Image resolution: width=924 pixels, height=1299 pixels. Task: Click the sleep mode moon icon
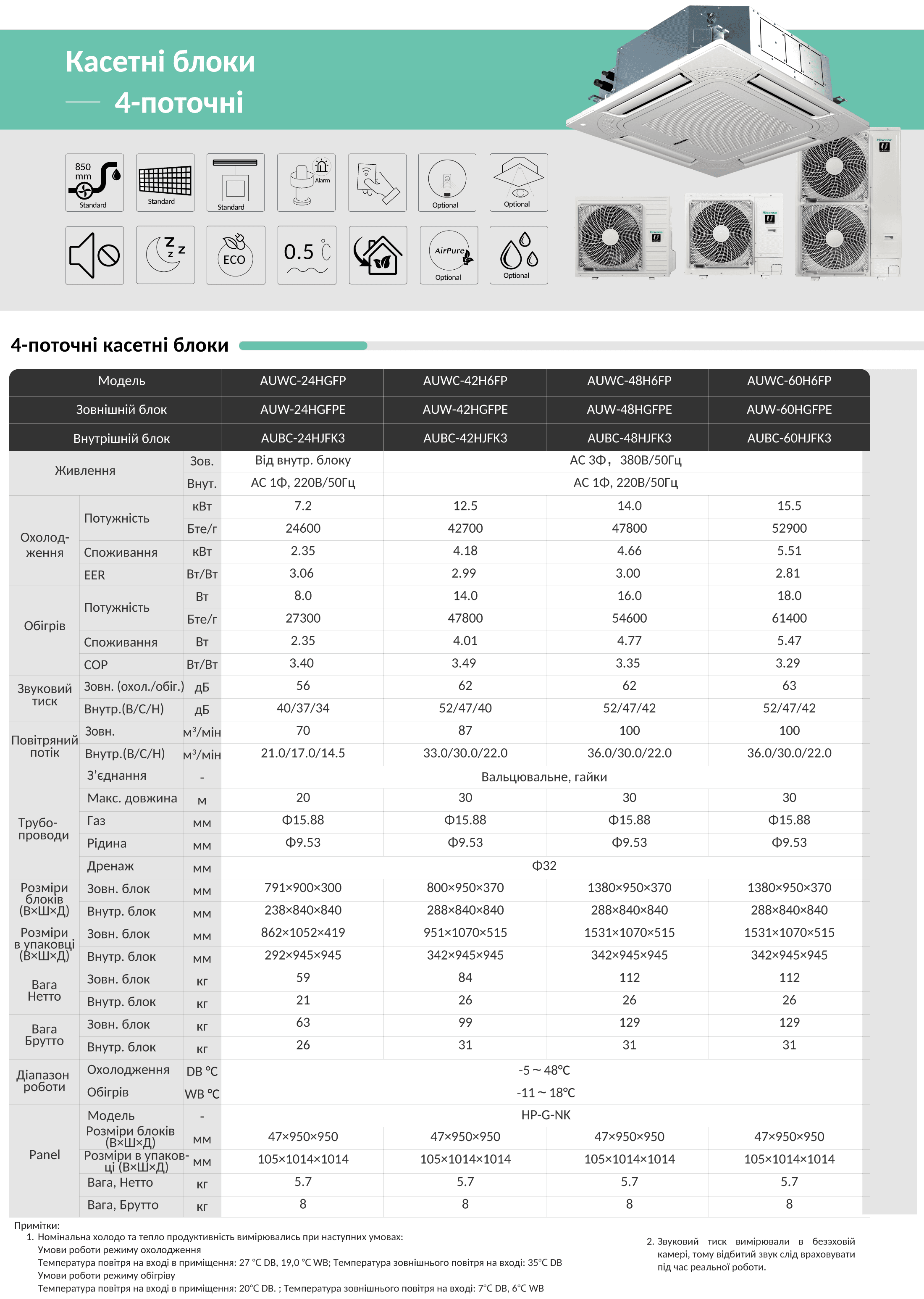[165, 255]
